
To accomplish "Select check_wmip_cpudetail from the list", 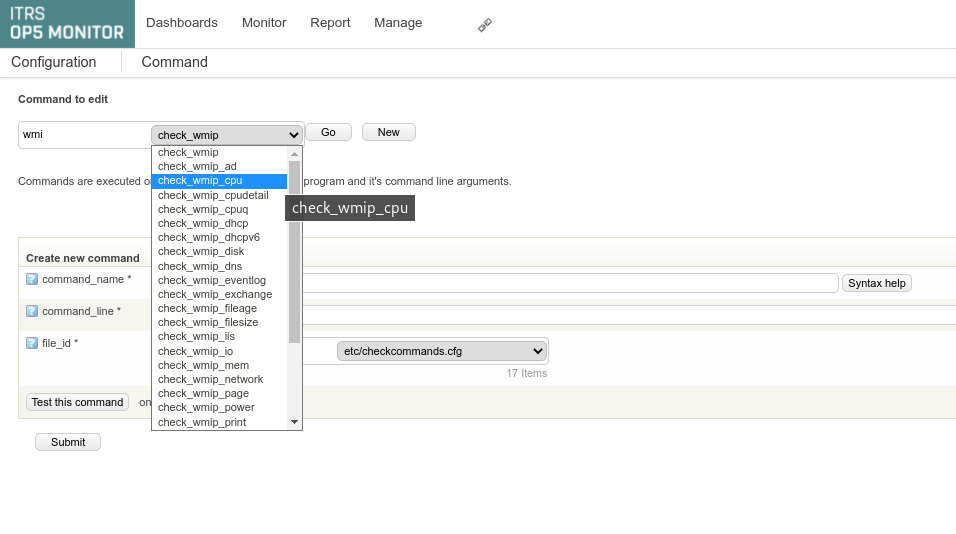I will 219,196.
